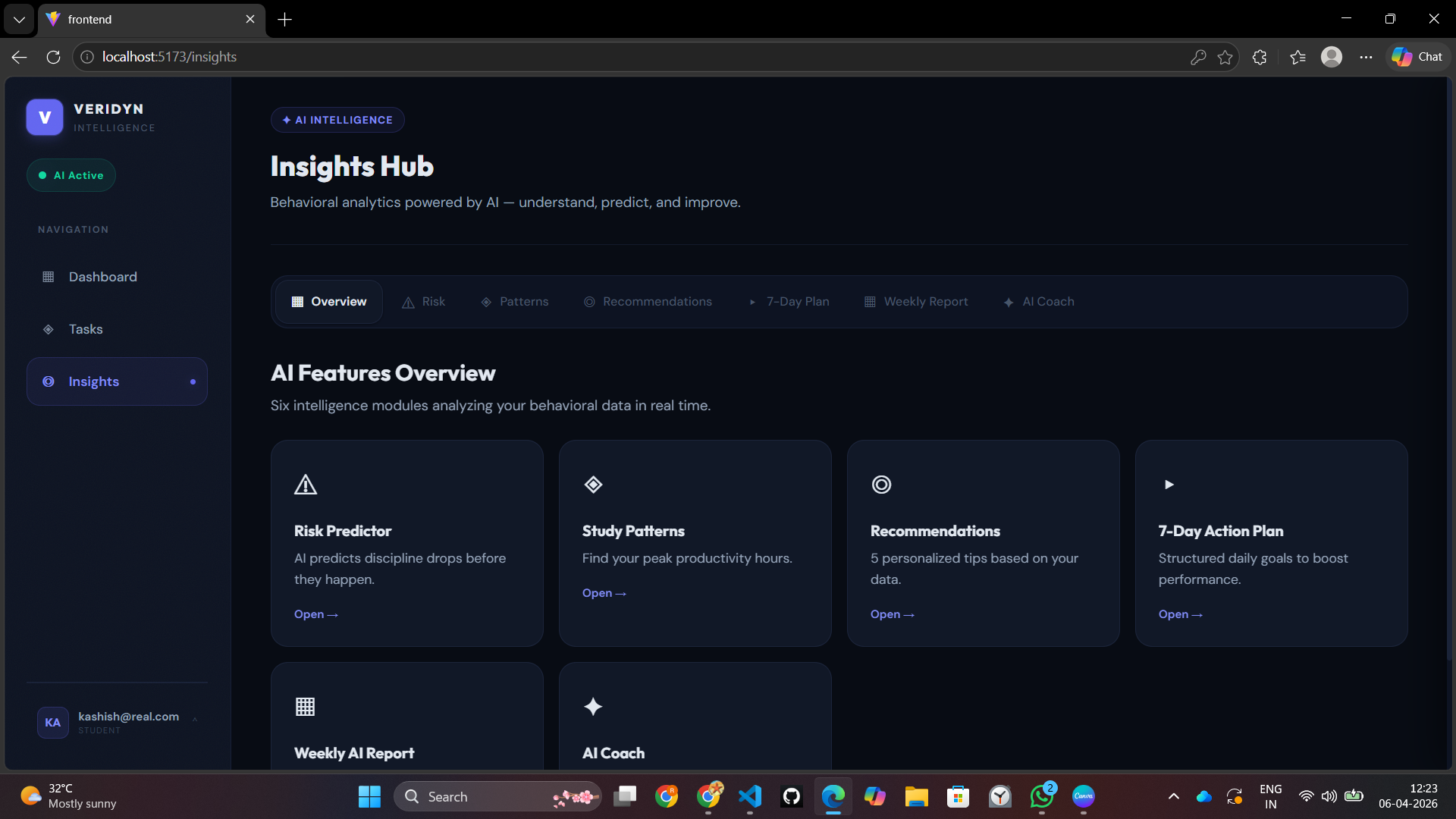Open volume control in system tray

coord(1329,796)
